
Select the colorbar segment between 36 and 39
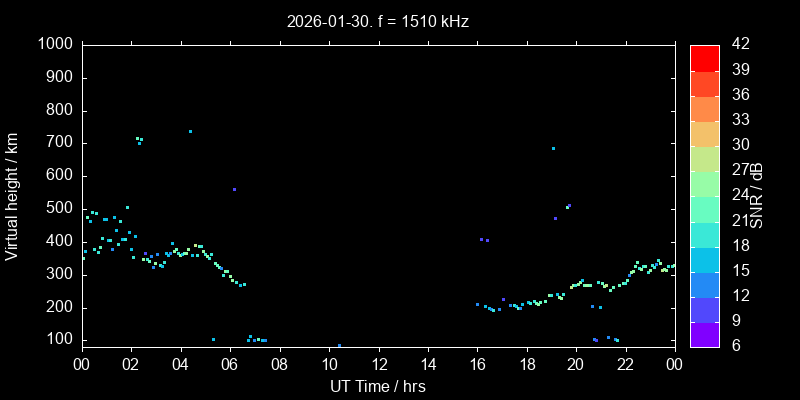[704, 83]
